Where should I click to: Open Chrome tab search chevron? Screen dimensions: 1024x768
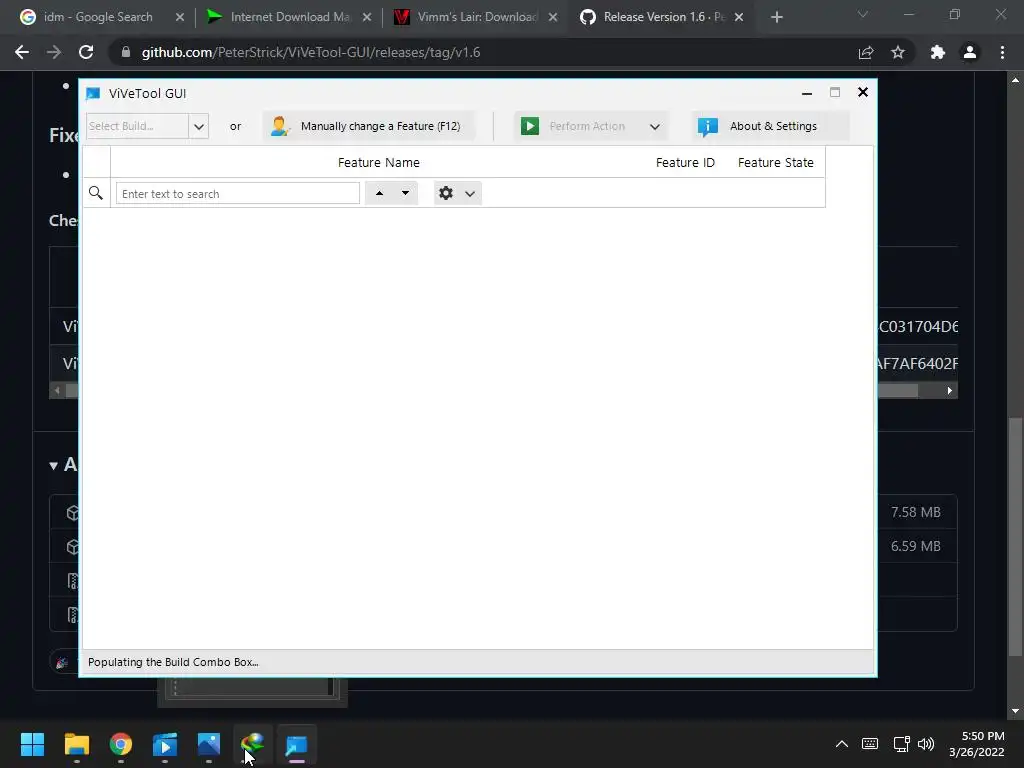[x=863, y=14]
